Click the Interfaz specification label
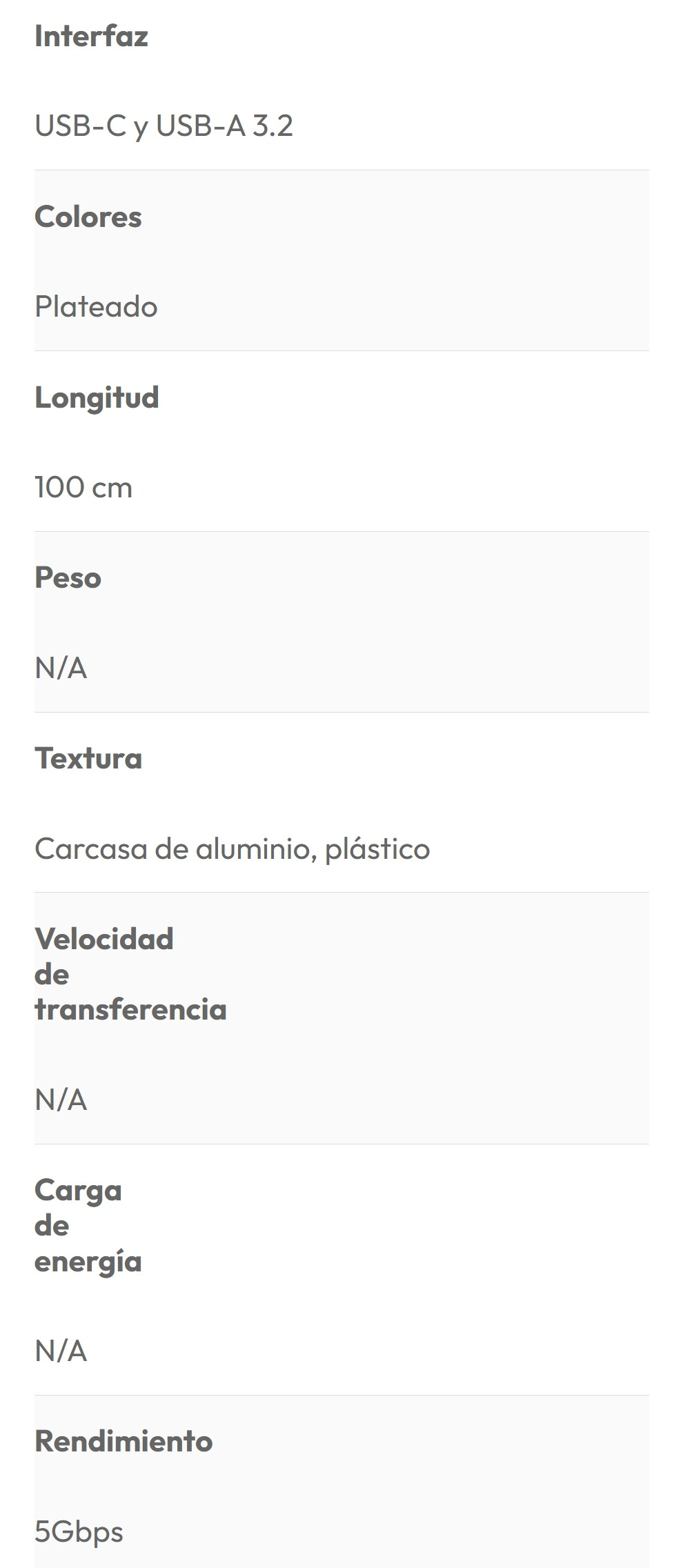 tap(91, 37)
